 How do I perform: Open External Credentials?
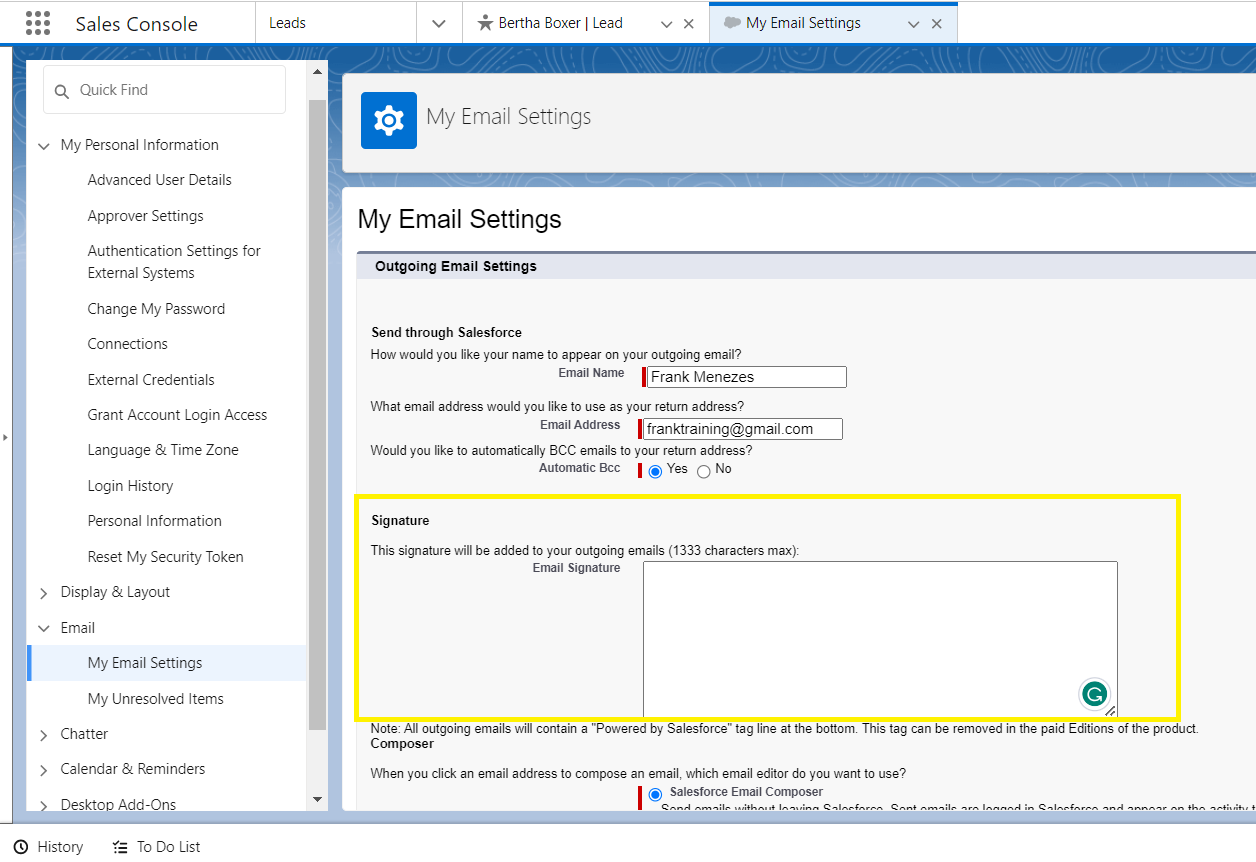click(151, 380)
